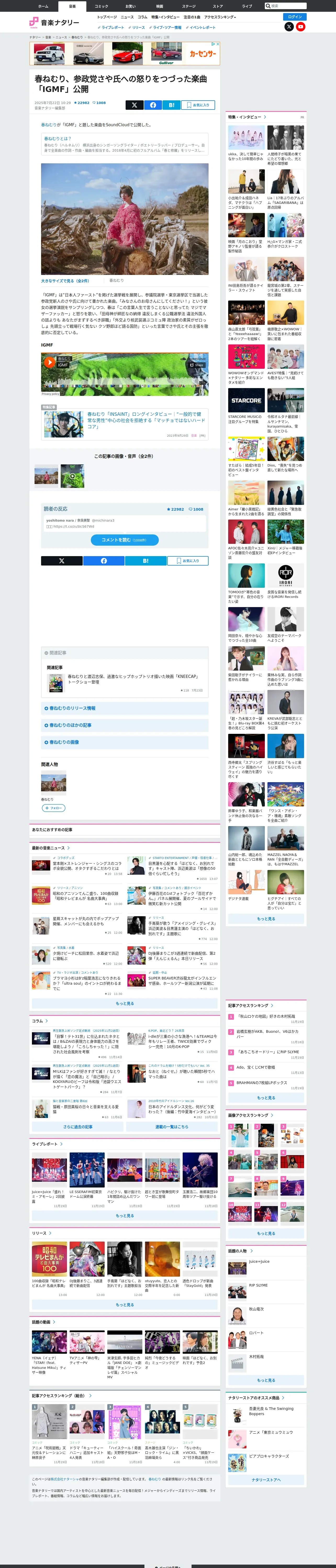This screenshot has width=336, height=1568.
Task: Click the comment count 1008 under the headline
Action: pos(99,103)
